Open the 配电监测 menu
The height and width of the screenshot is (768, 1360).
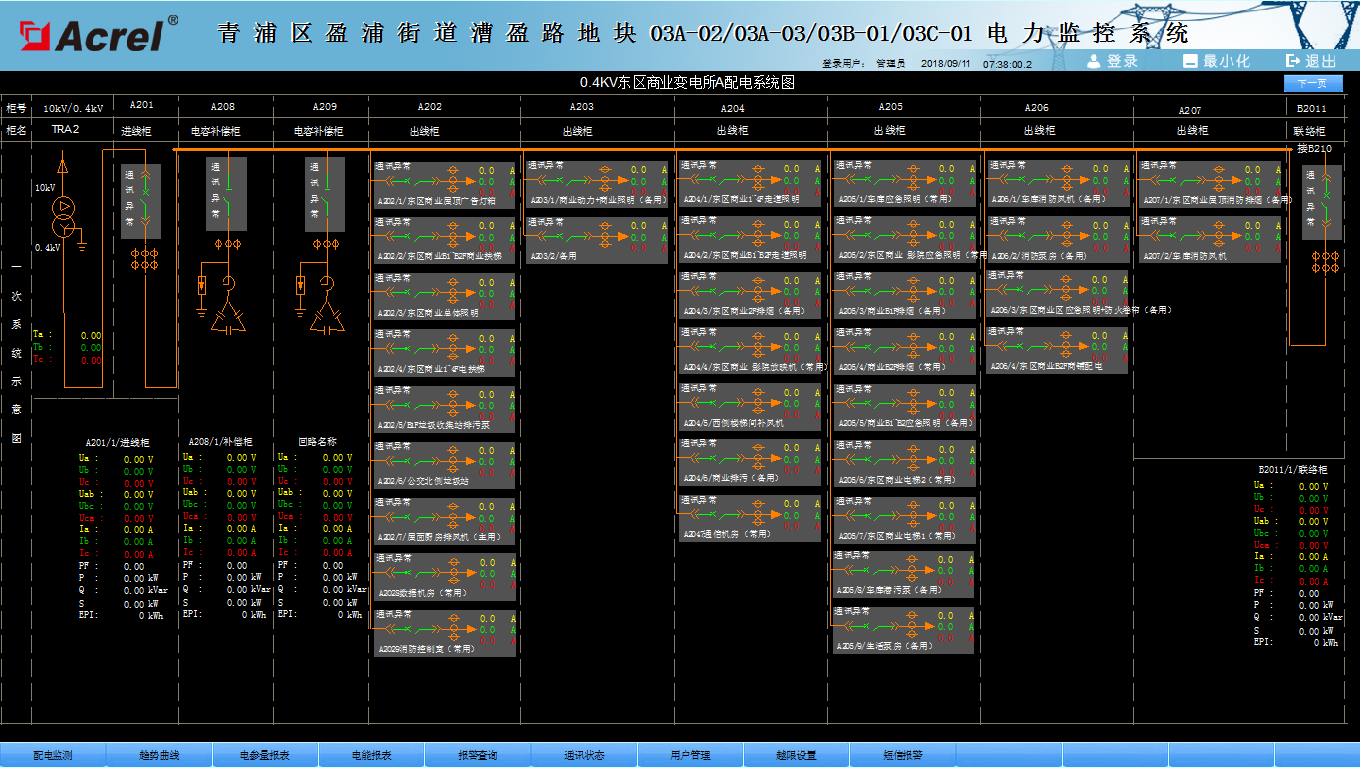tap(53, 755)
